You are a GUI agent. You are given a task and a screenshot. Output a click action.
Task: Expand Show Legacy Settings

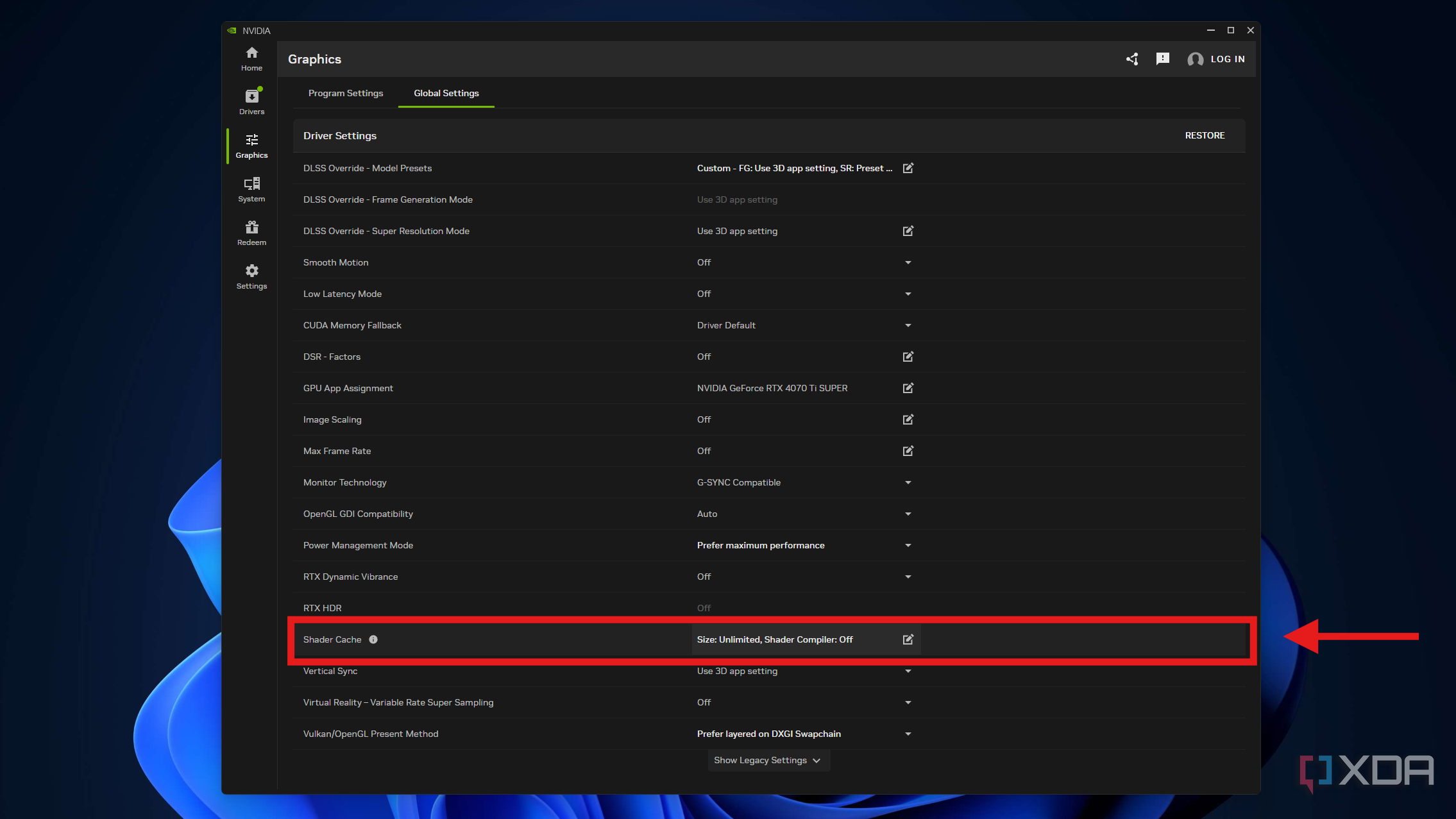click(768, 760)
